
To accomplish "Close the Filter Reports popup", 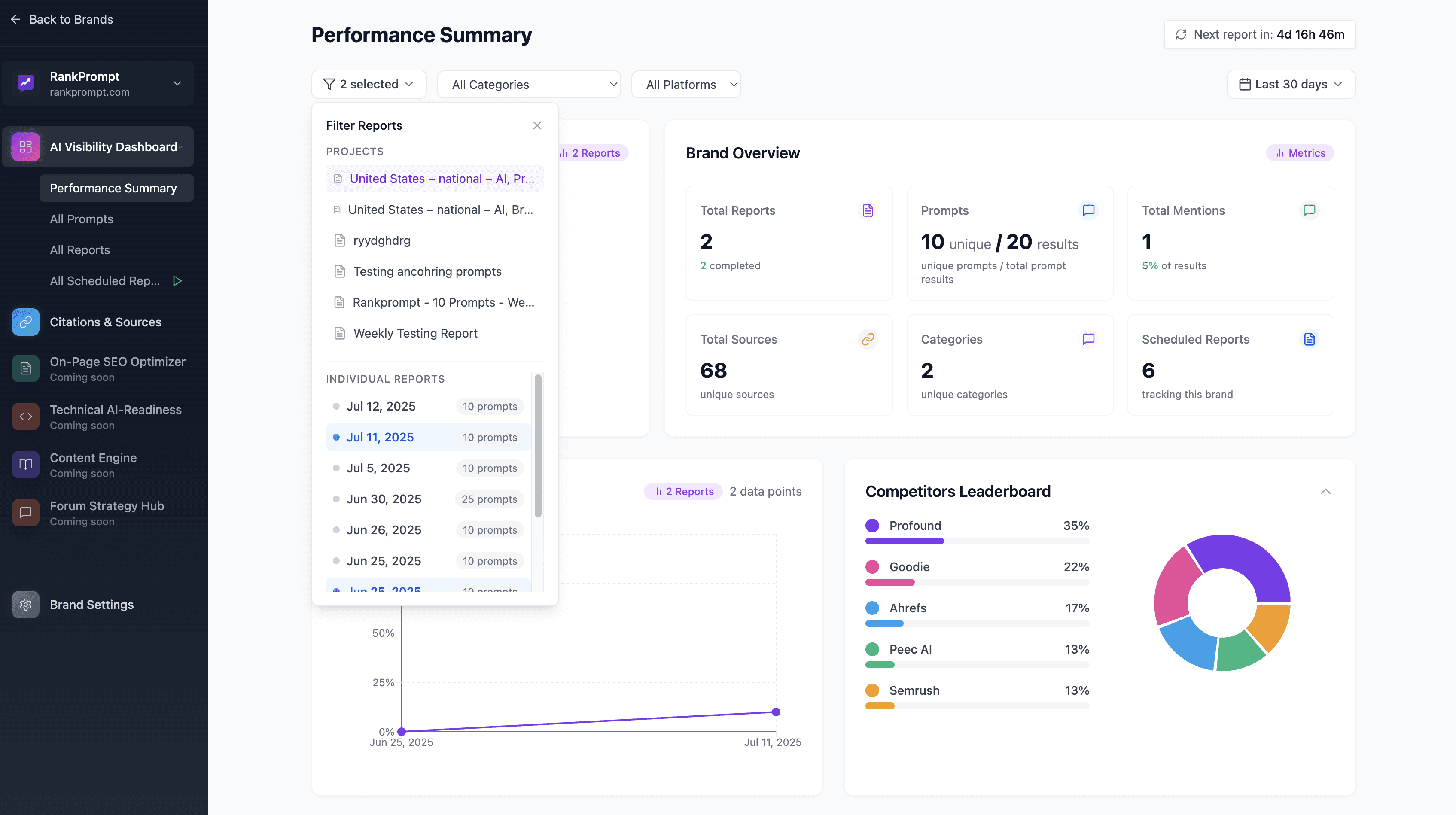I will coord(537,125).
